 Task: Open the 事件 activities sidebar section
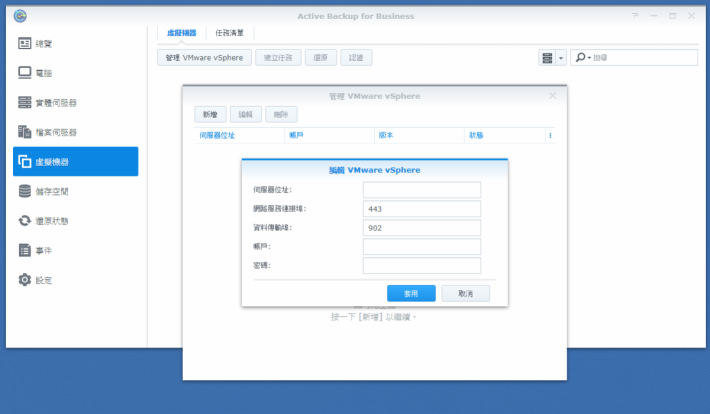pyautogui.click(x=76, y=250)
